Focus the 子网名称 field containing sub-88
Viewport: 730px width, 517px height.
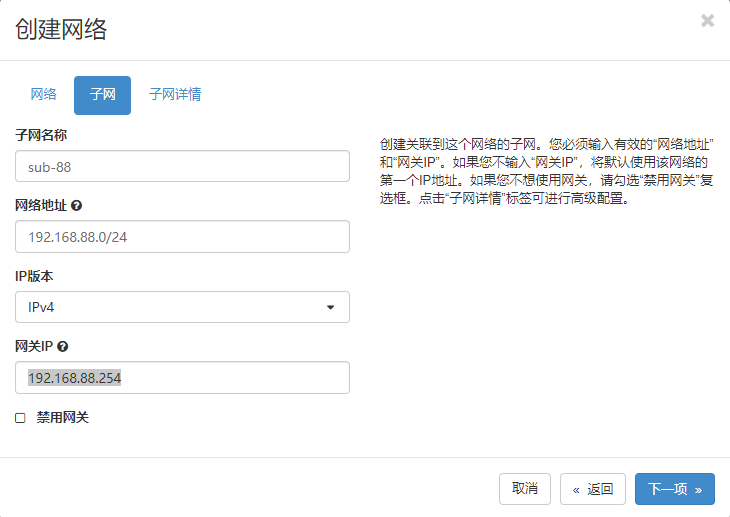click(x=182, y=166)
